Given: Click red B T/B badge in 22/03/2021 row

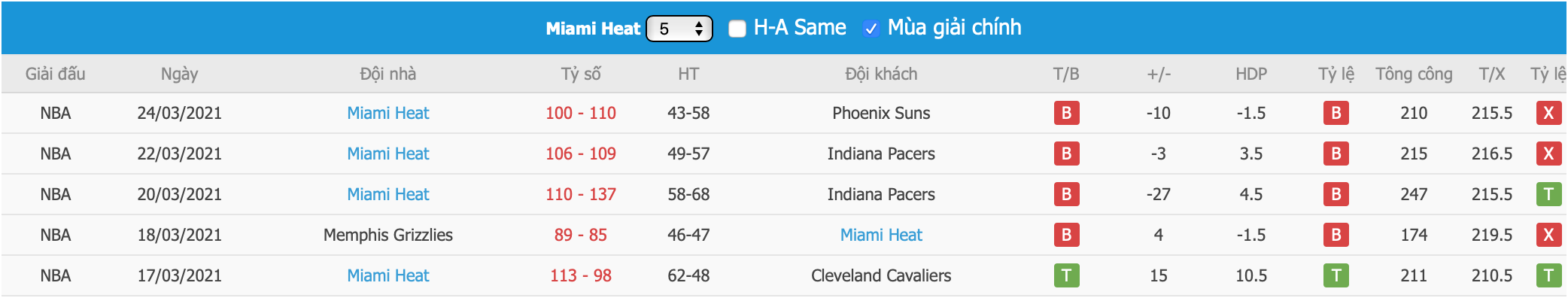Looking at the screenshot, I should [x=1066, y=154].
